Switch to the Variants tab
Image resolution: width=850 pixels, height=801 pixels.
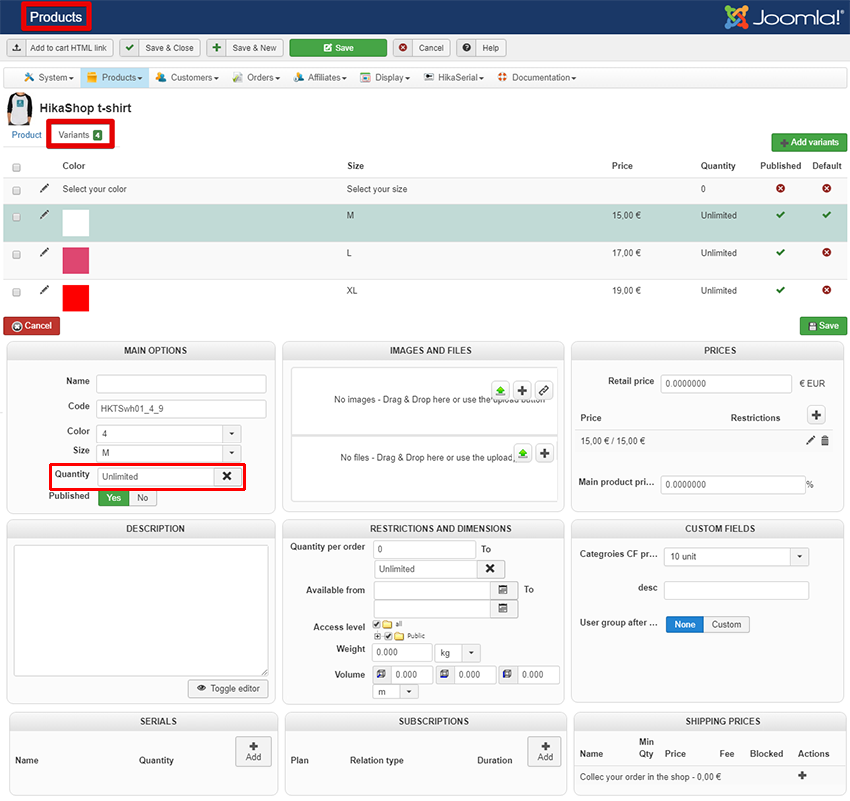[x=80, y=134]
